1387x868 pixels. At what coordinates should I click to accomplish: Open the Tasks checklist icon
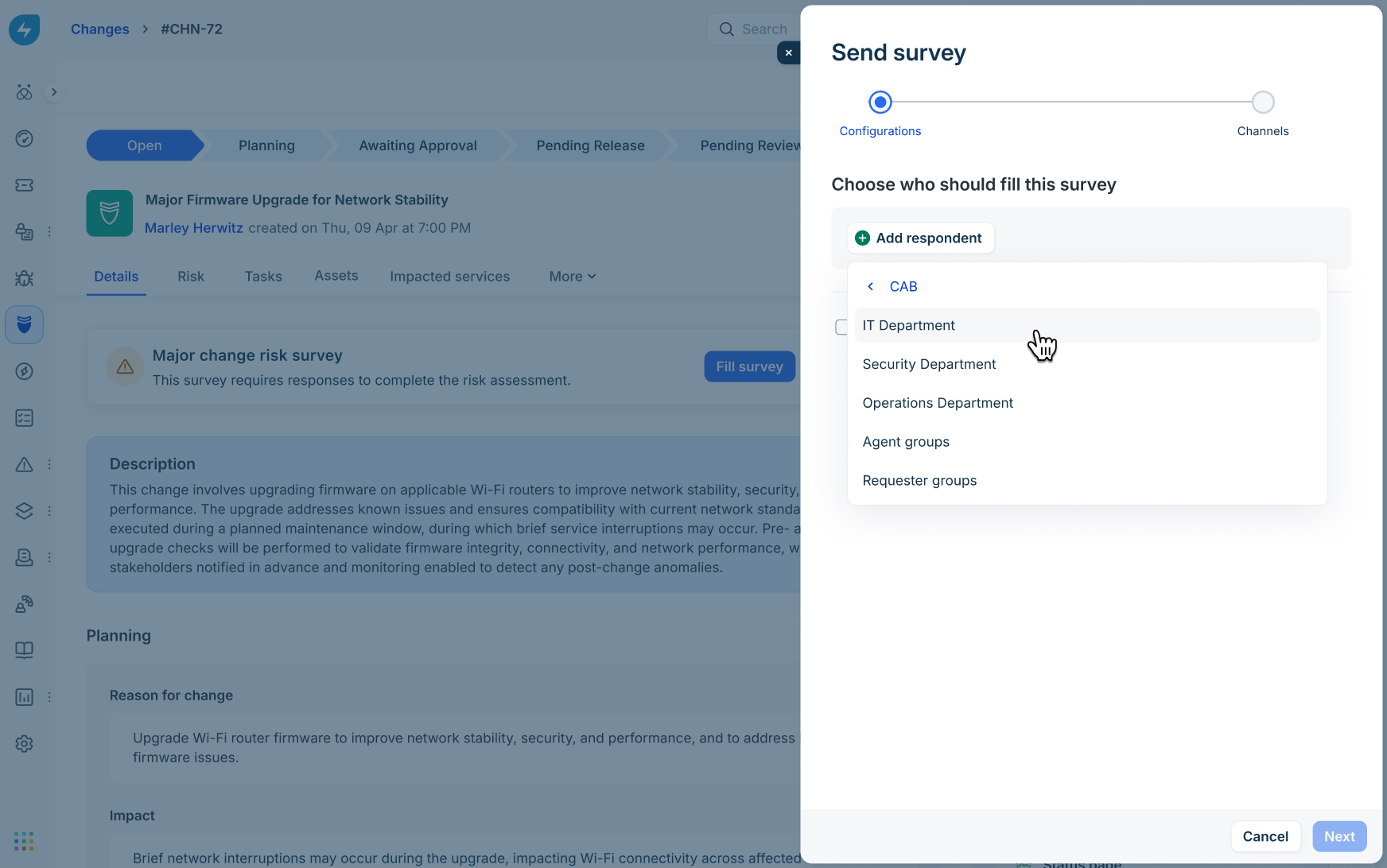pos(25,418)
